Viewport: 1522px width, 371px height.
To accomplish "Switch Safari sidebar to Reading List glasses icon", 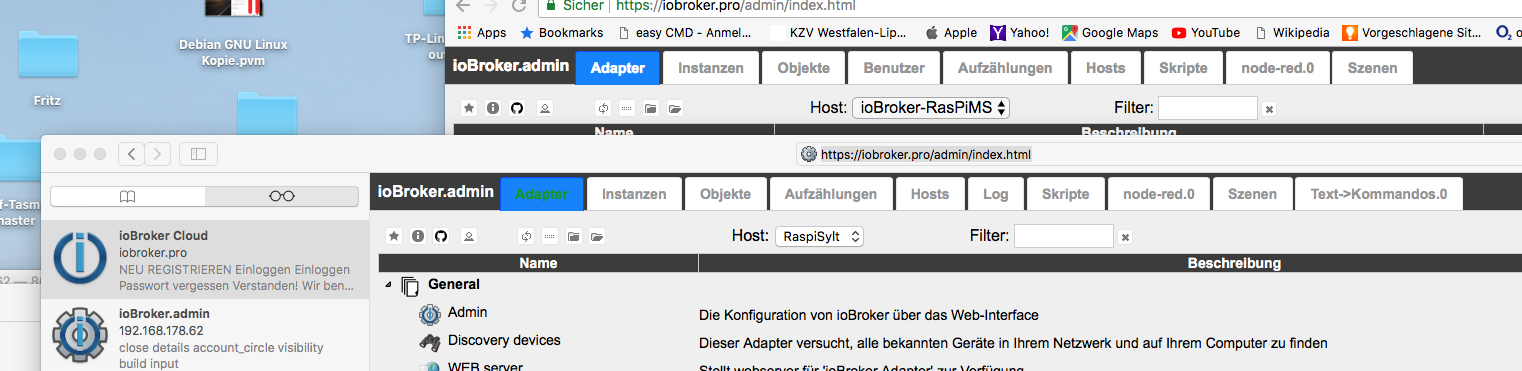I will point(282,196).
